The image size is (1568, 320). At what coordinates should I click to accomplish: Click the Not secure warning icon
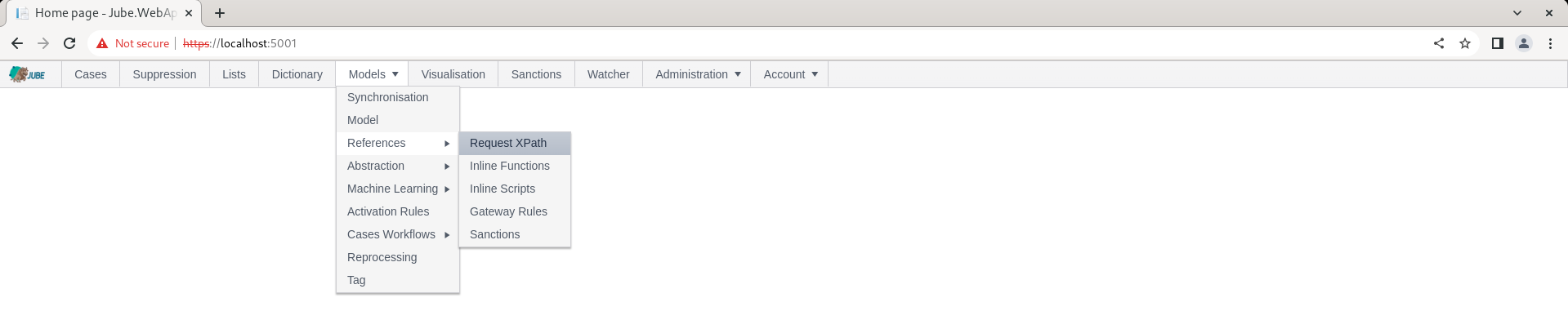(102, 43)
